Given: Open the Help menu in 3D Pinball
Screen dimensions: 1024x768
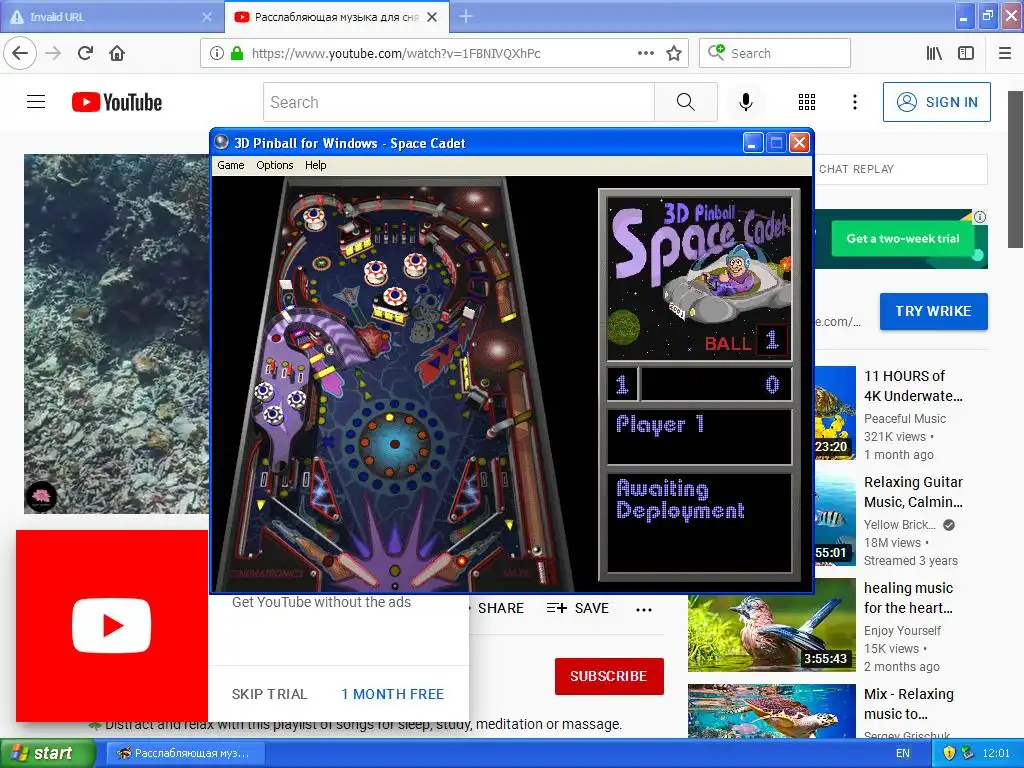Looking at the screenshot, I should pos(315,165).
